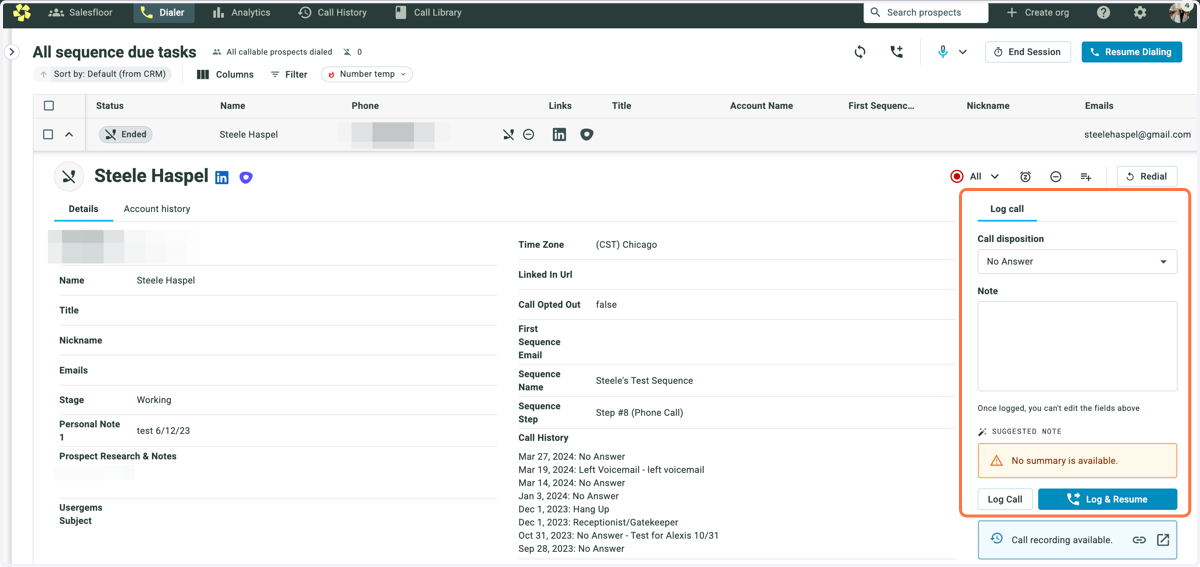Click the Status column header
Viewport: 1200px width, 567px height.
[x=110, y=105]
